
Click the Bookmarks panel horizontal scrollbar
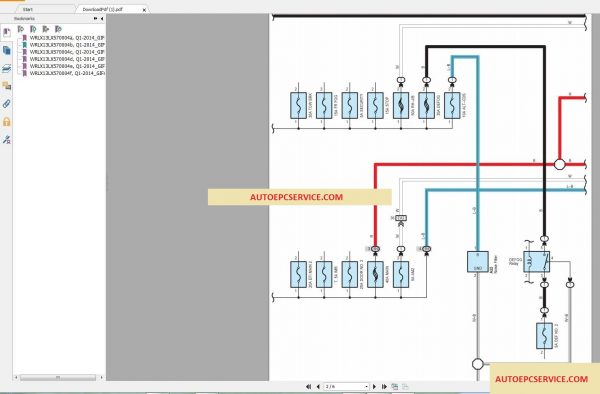tap(58, 378)
